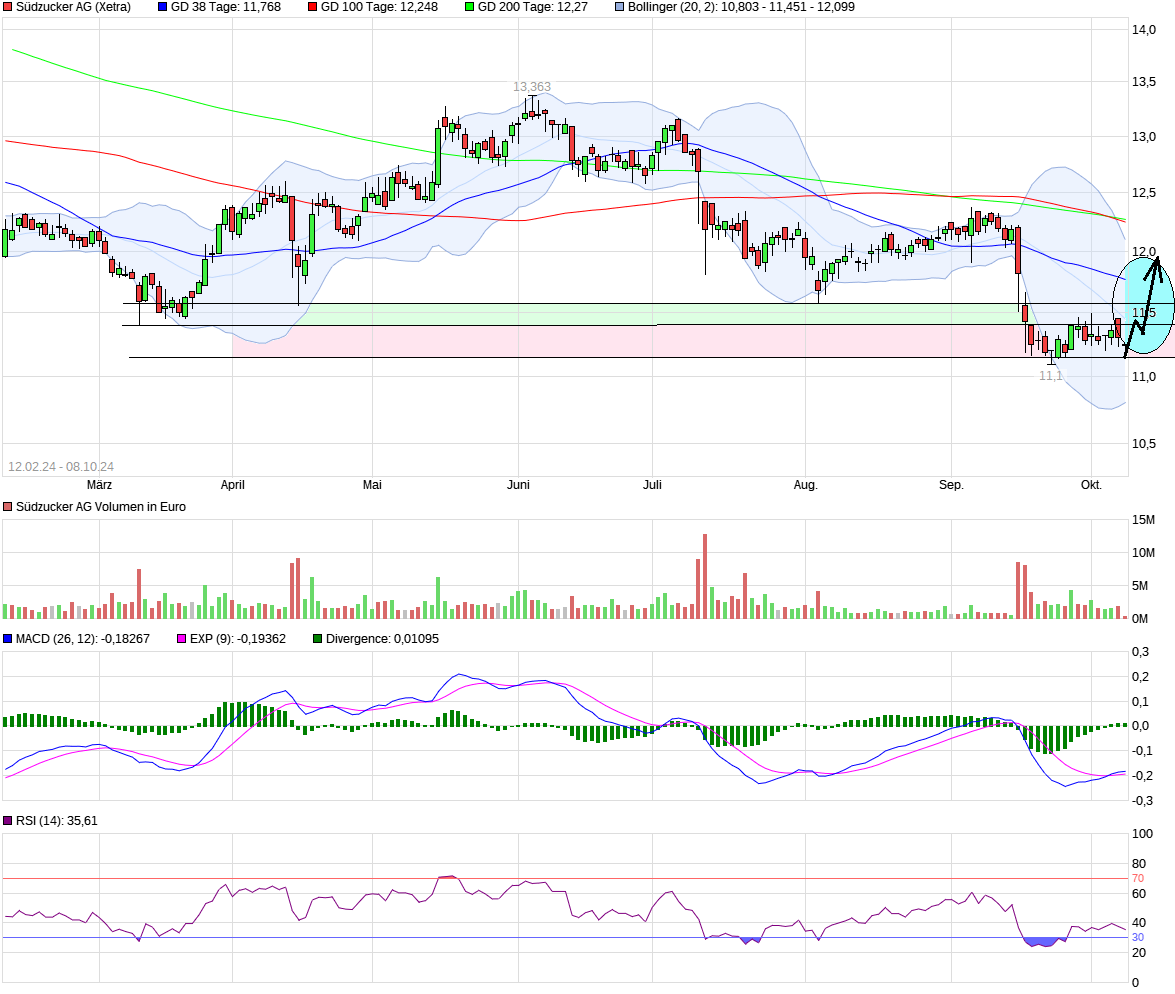Screen dimensions: 1175x994
Task: Click the blue MACD legend square
Action: pyautogui.click(x=7, y=639)
